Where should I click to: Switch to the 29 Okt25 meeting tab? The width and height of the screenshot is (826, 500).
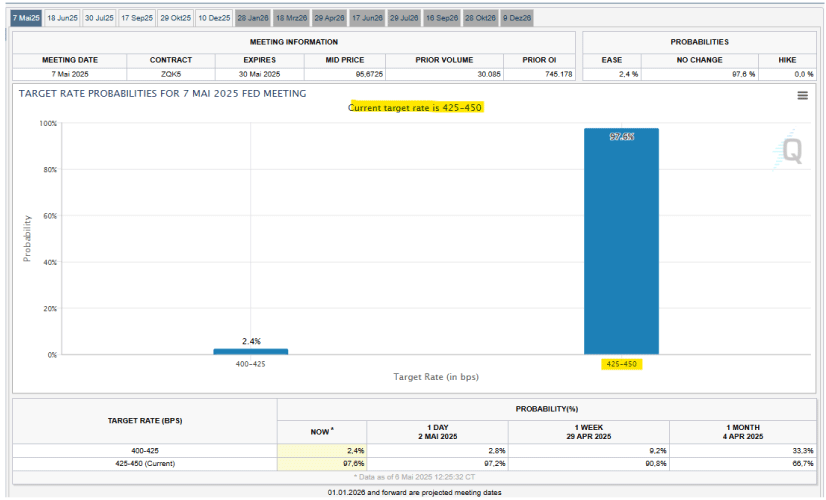(174, 18)
